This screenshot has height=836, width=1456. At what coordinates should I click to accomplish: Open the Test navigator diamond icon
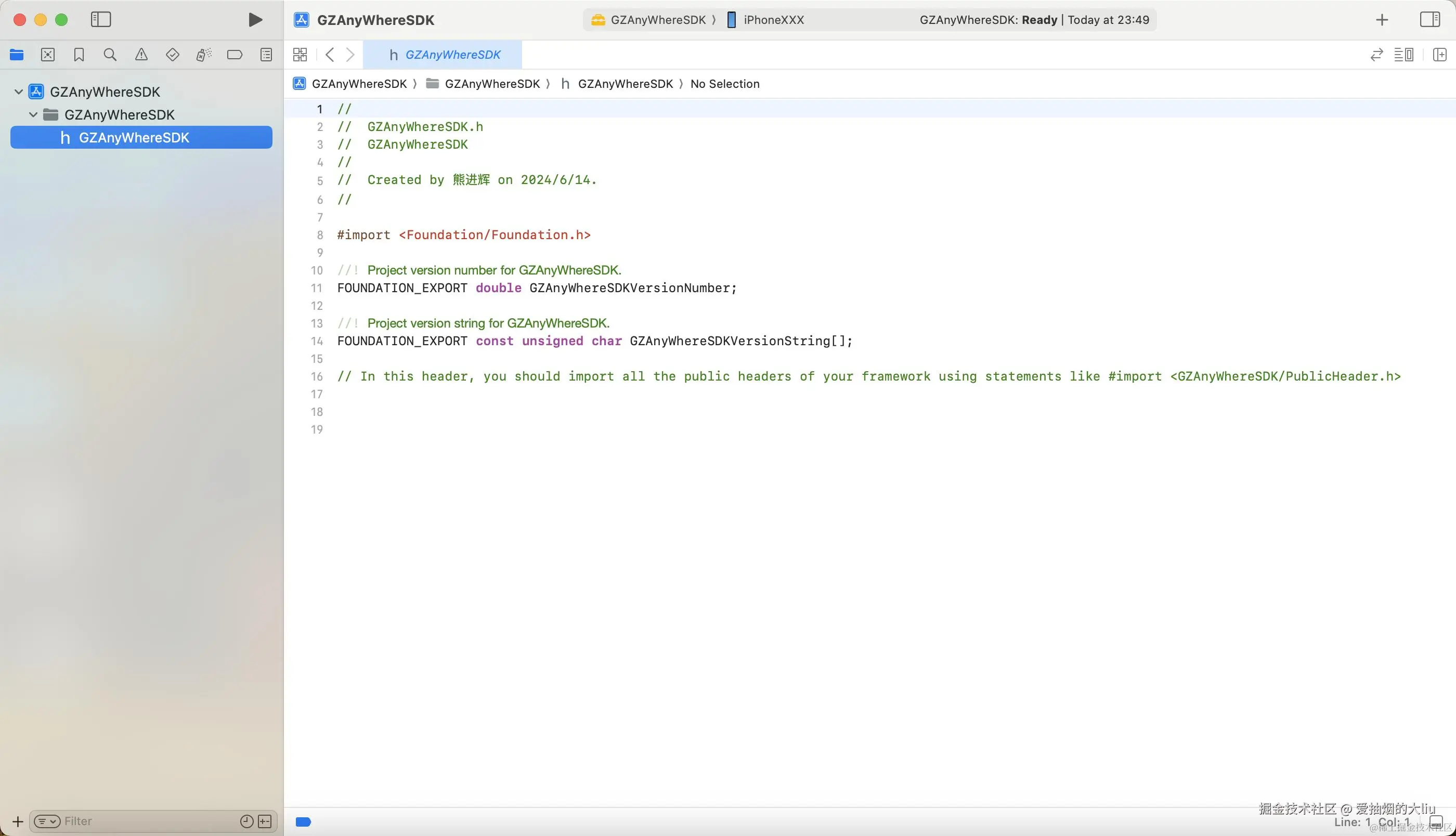172,55
